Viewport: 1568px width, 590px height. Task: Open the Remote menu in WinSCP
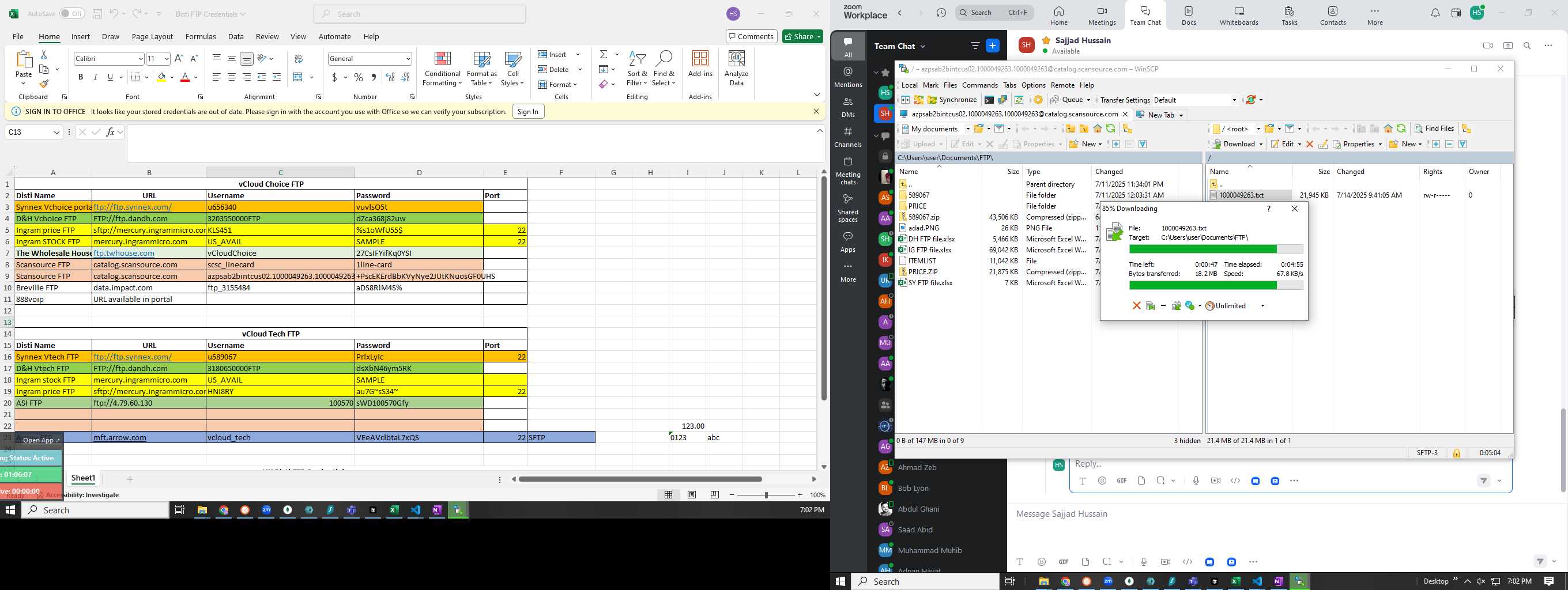(x=1062, y=85)
